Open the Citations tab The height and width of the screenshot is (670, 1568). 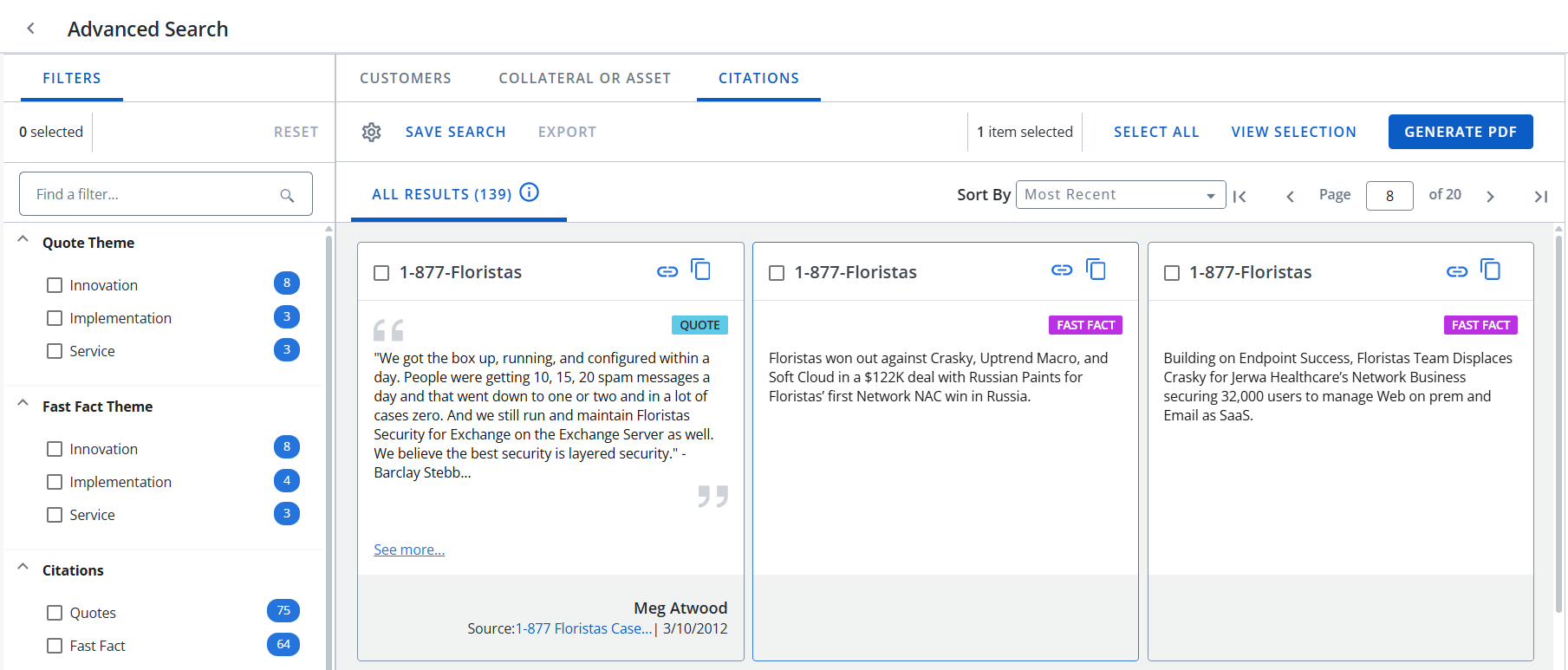pyautogui.click(x=758, y=78)
